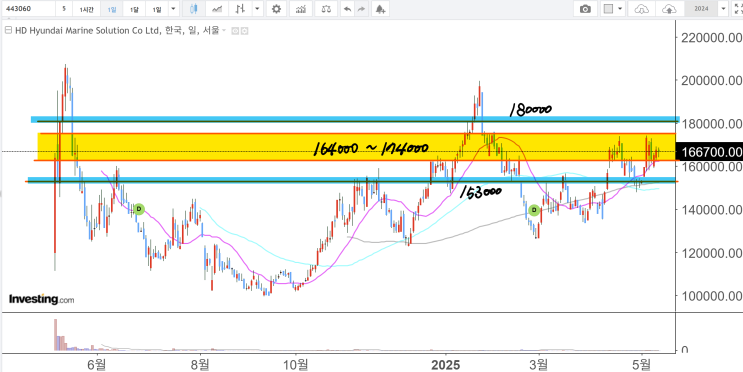
Task: Select the 5 minute interval button
Action: click(x=64, y=9)
